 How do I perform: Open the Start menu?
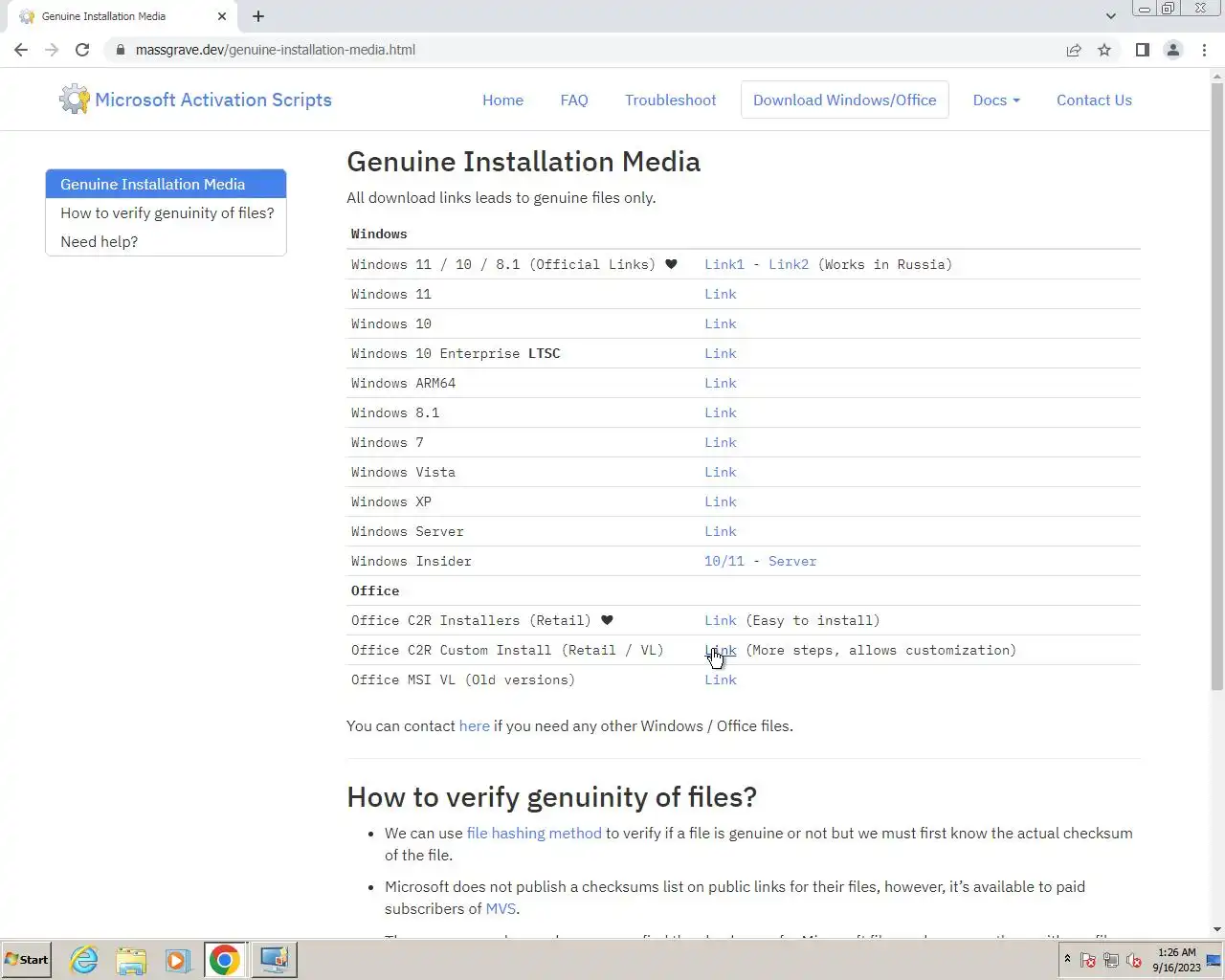point(27,959)
